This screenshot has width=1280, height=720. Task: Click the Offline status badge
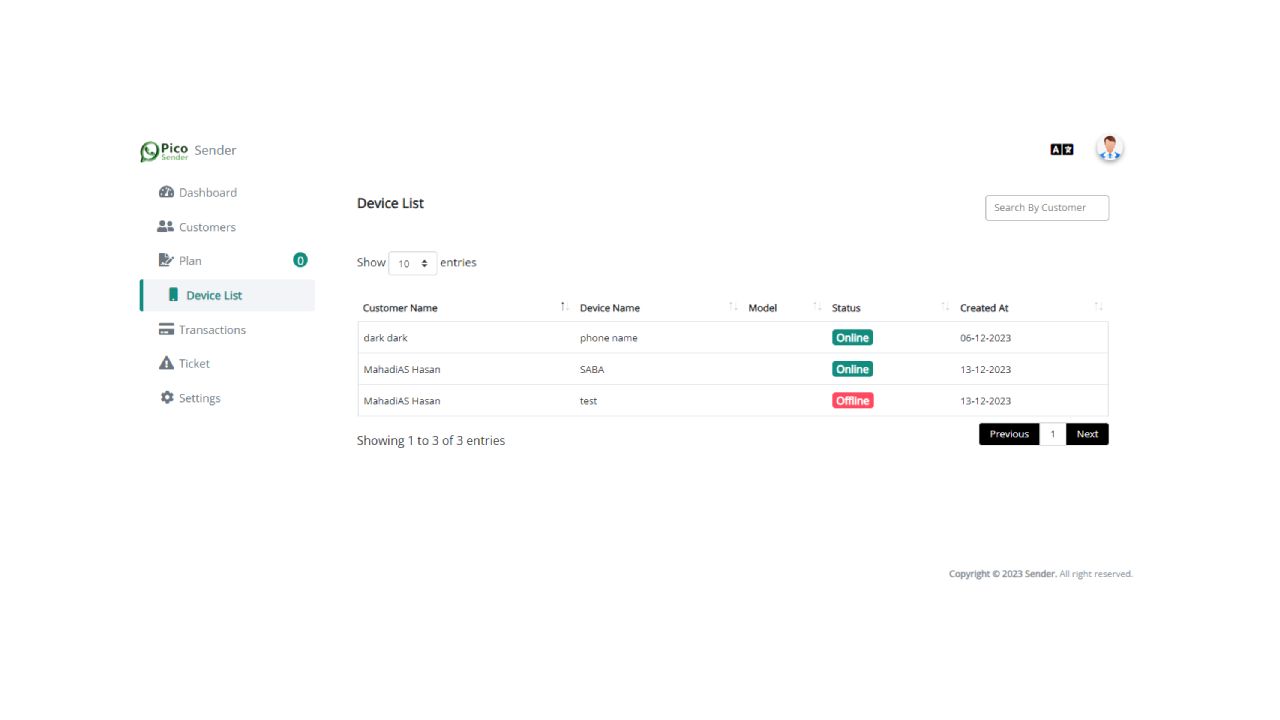point(852,401)
